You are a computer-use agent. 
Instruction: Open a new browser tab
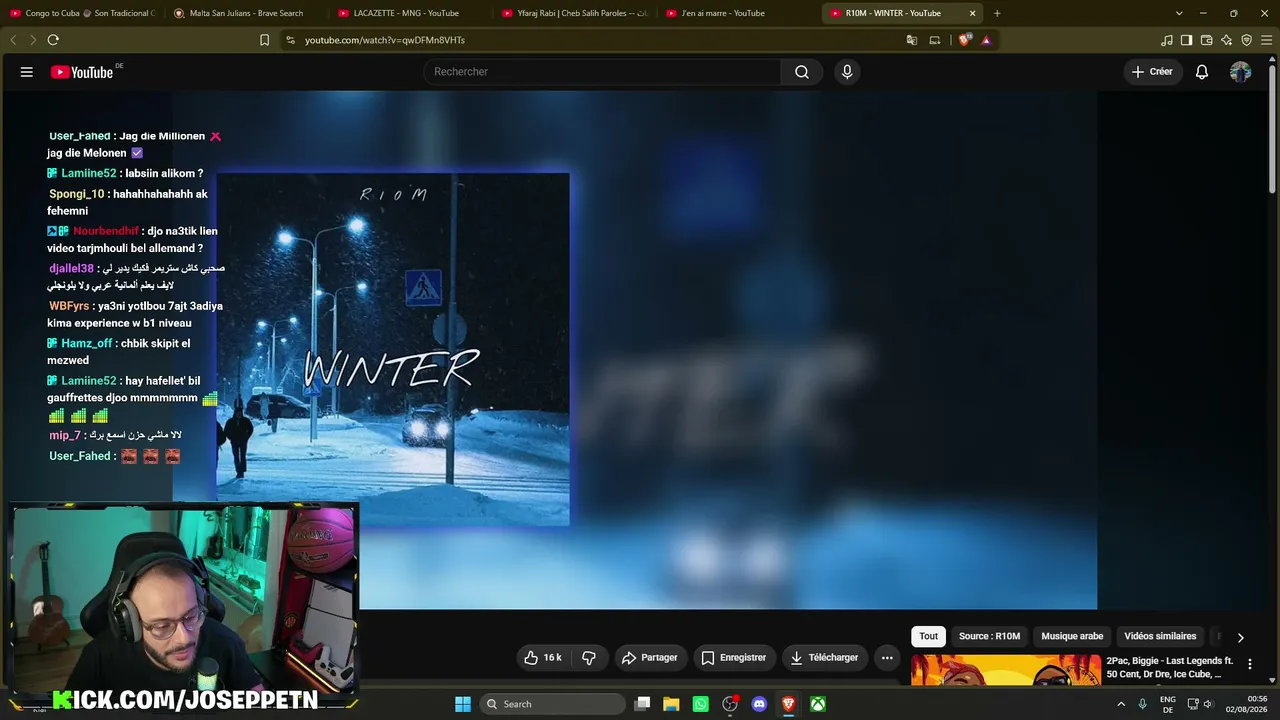click(997, 13)
